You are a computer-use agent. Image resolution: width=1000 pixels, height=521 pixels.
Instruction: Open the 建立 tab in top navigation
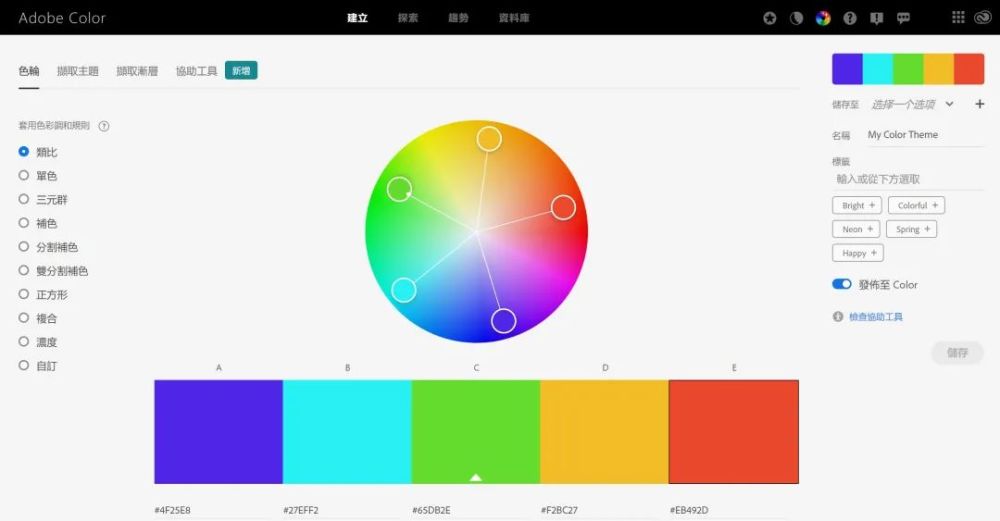[357, 18]
